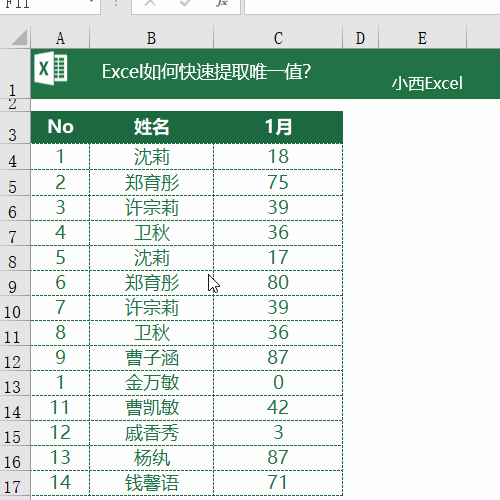500x500 pixels.
Task: Click the 'No' table header
Action: 60,127
